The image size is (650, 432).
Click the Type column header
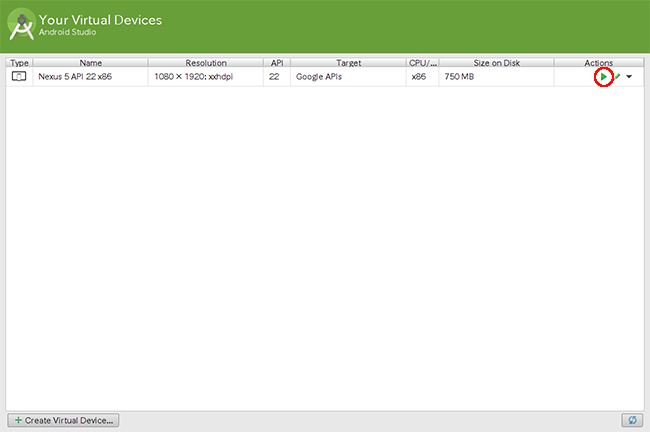(19, 63)
